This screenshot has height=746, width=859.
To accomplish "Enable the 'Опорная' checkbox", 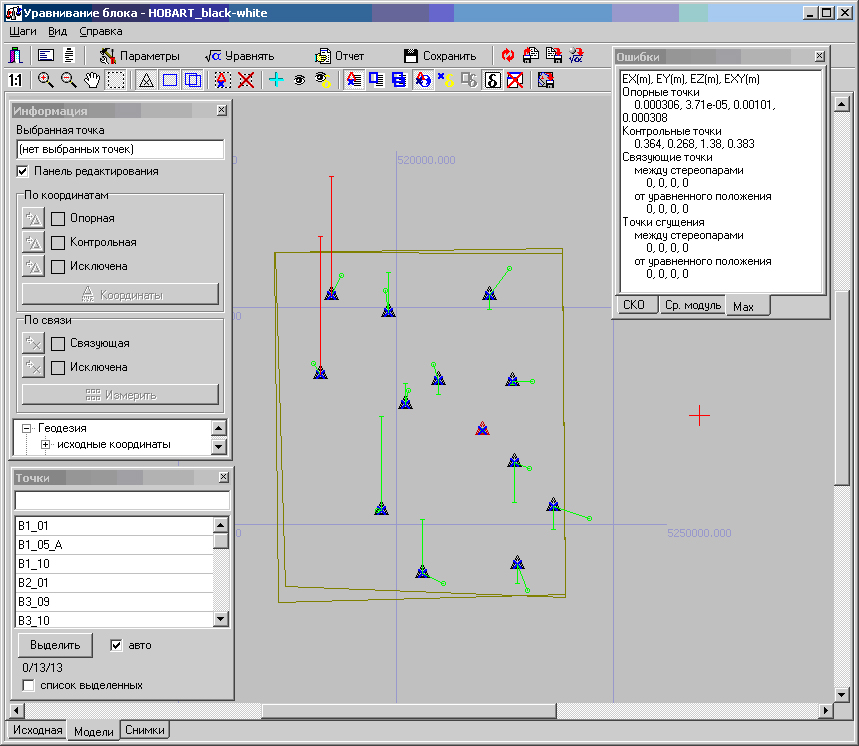I will [58, 218].
